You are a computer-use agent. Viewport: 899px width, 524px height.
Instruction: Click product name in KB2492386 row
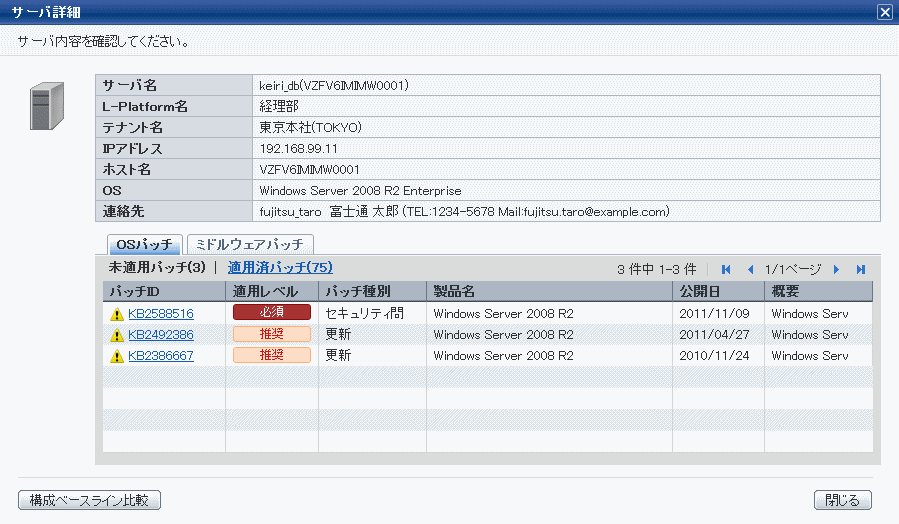[503, 335]
